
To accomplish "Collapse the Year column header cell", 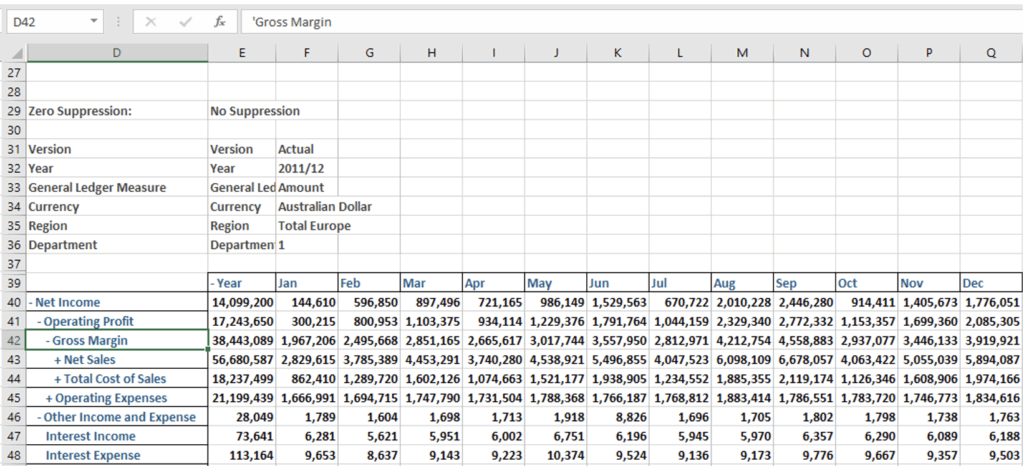I will pos(213,283).
